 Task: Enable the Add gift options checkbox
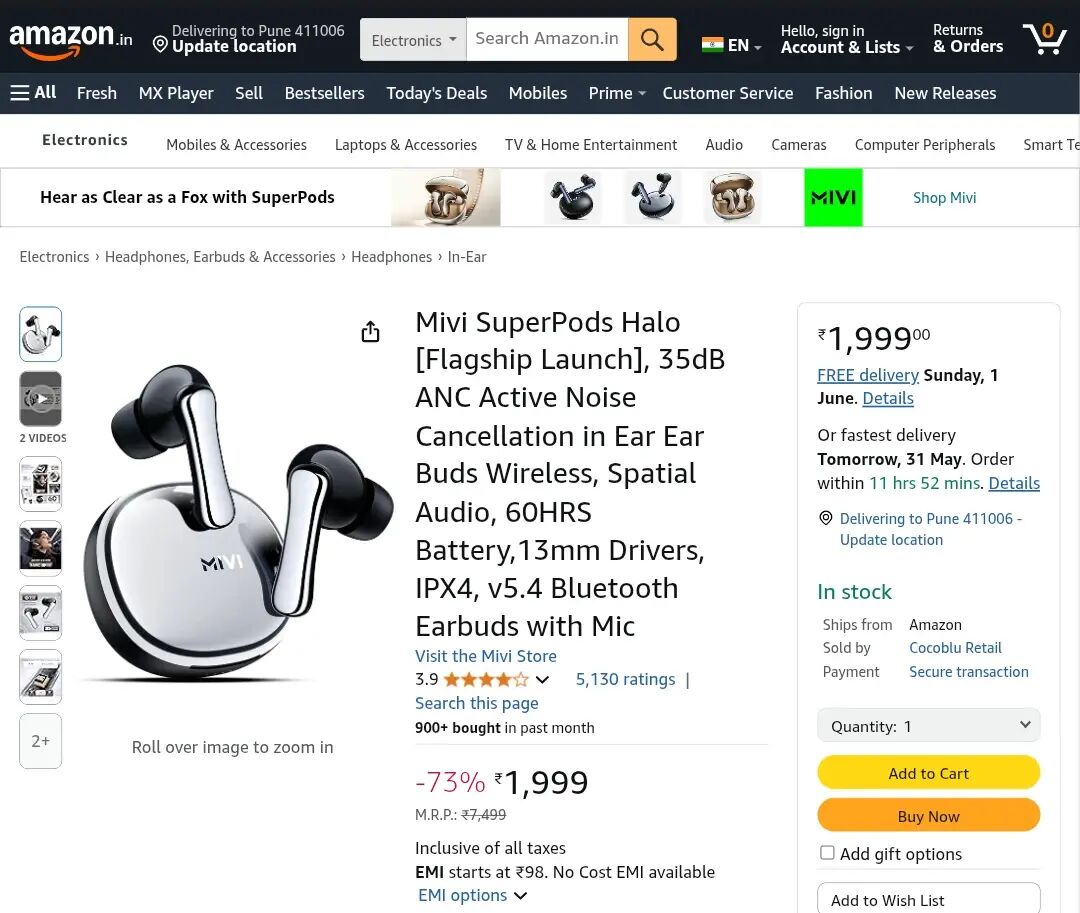[827, 853]
